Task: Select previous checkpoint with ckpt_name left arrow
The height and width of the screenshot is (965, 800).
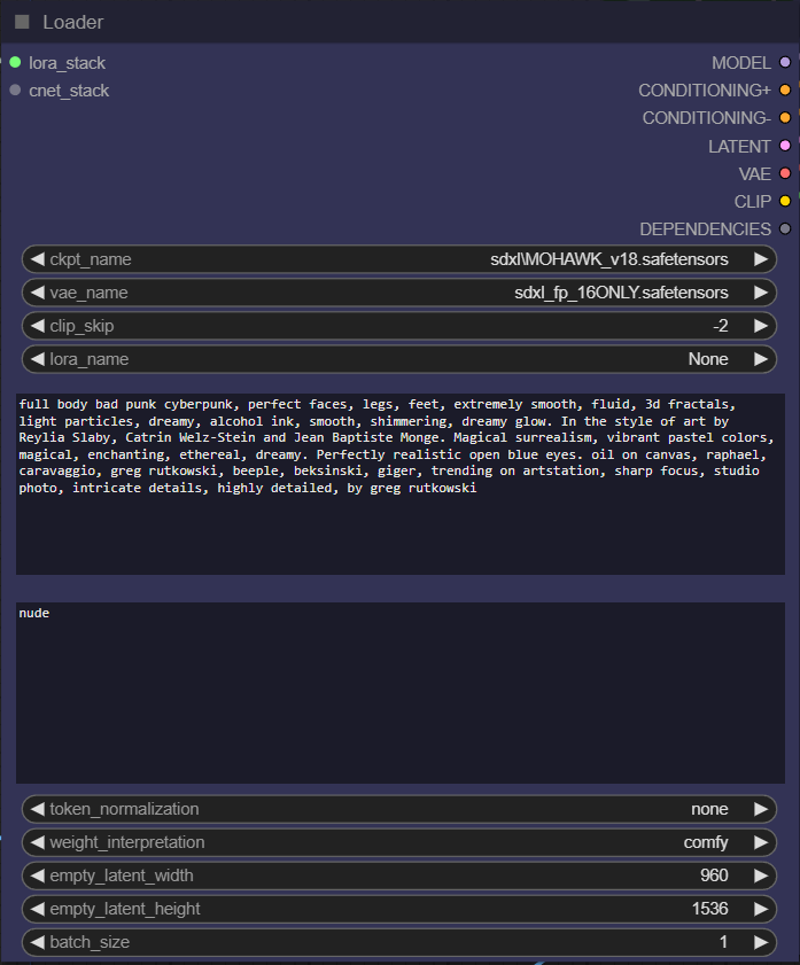Action: (x=38, y=259)
